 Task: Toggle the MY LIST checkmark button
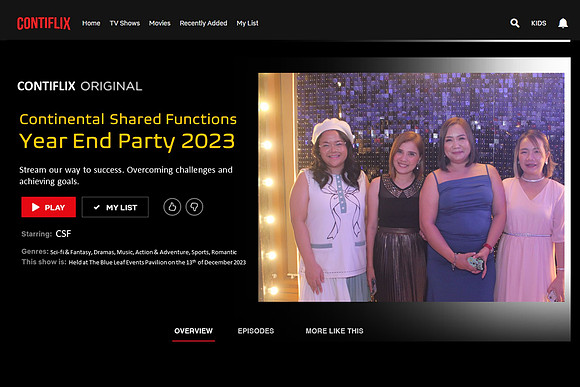tap(115, 207)
